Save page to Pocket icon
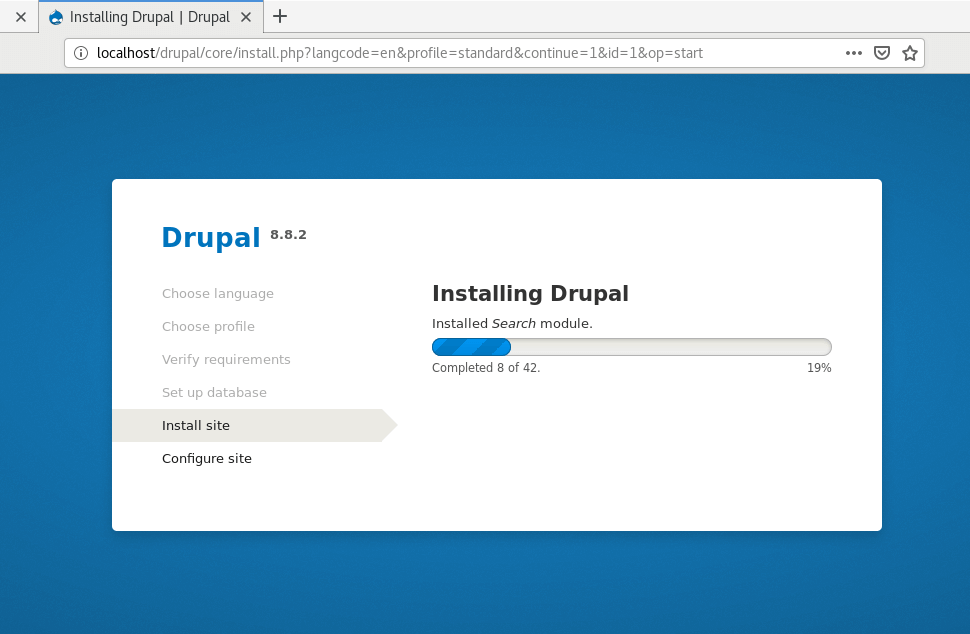The width and height of the screenshot is (970, 634). 882,53
